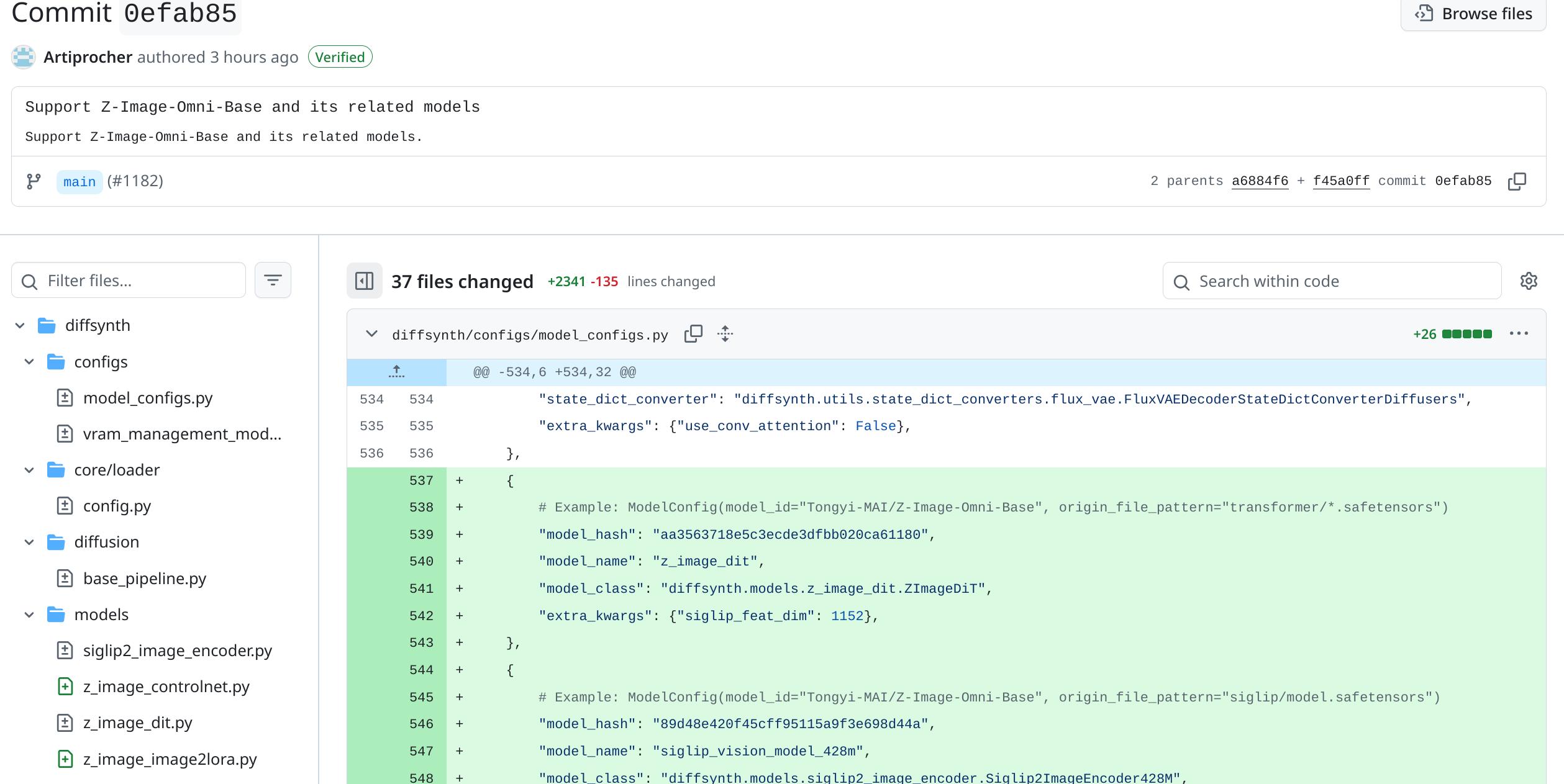The image size is (1564, 784).
Task: Expand hidden lines above hunk header
Action: point(396,372)
